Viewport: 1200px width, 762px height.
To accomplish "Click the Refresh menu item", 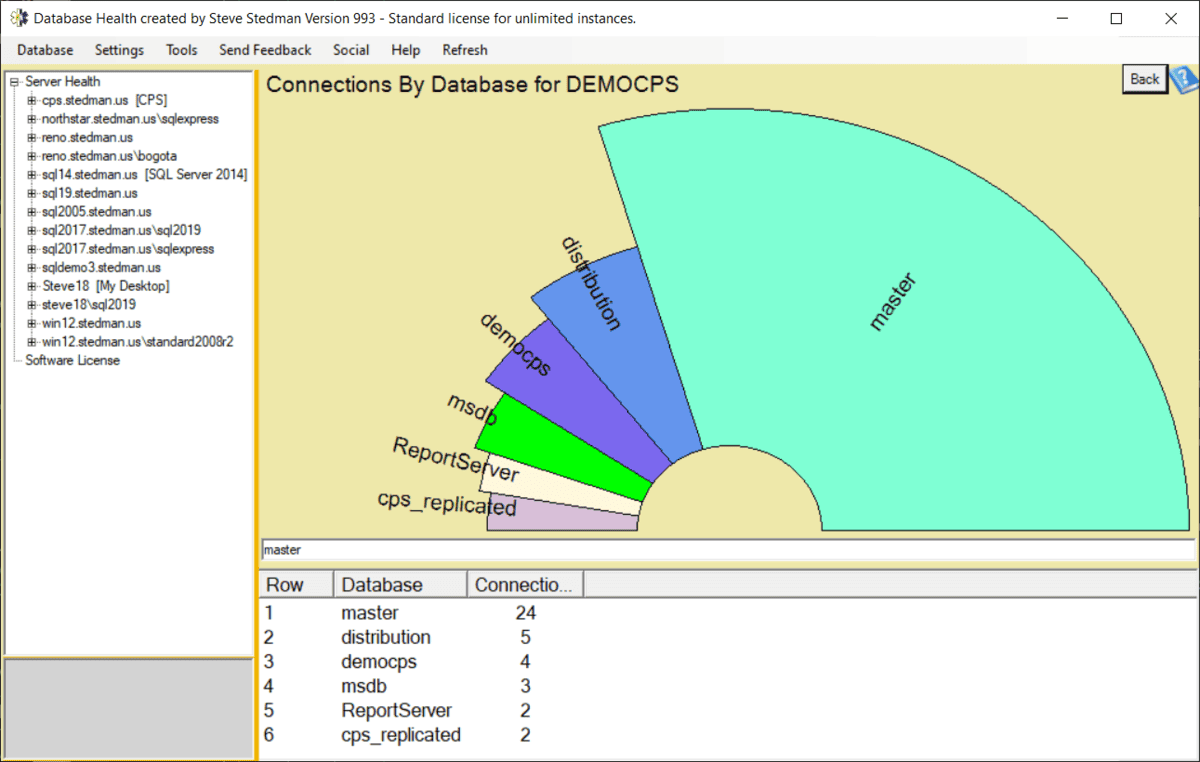I will 464,50.
